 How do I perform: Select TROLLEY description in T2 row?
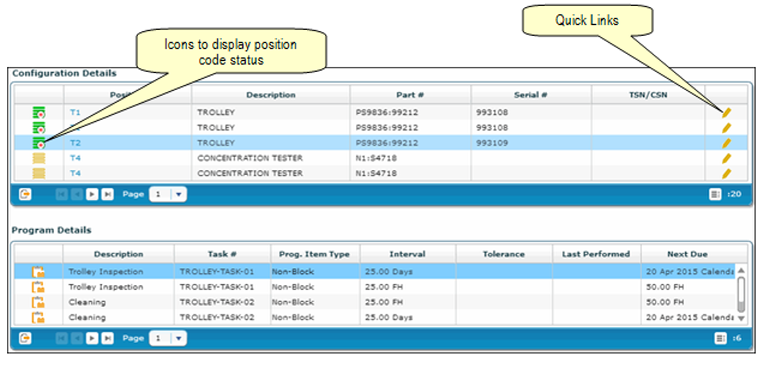216,143
